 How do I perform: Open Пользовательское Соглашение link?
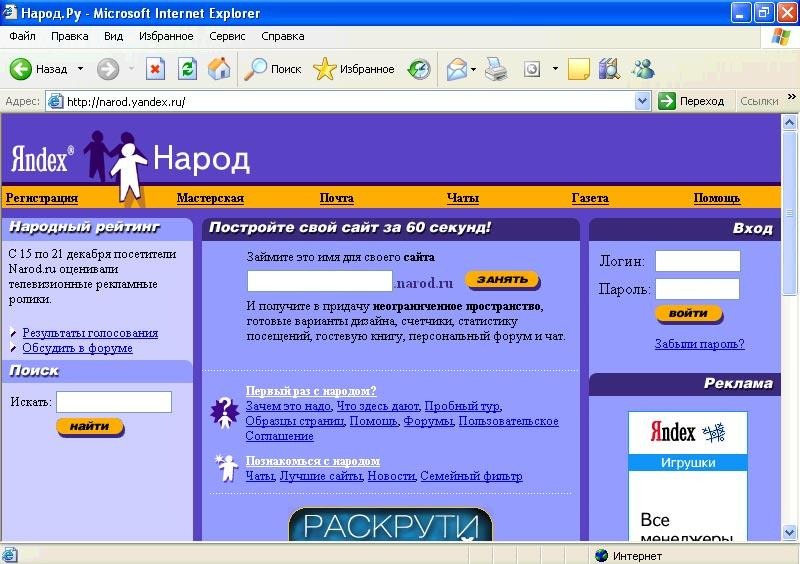402,429
